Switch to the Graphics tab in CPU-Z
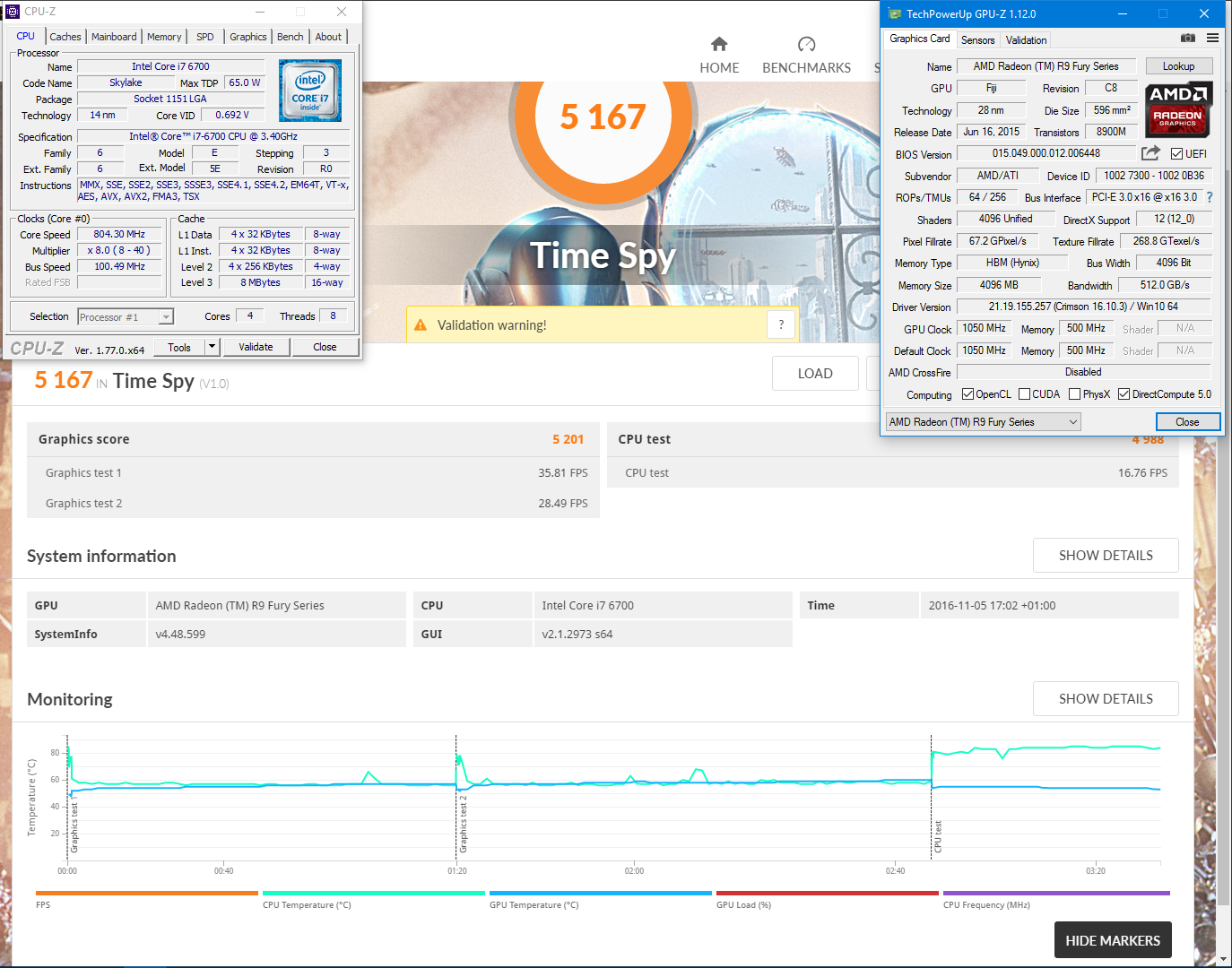This screenshot has height=968, width=1232. [x=248, y=37]
